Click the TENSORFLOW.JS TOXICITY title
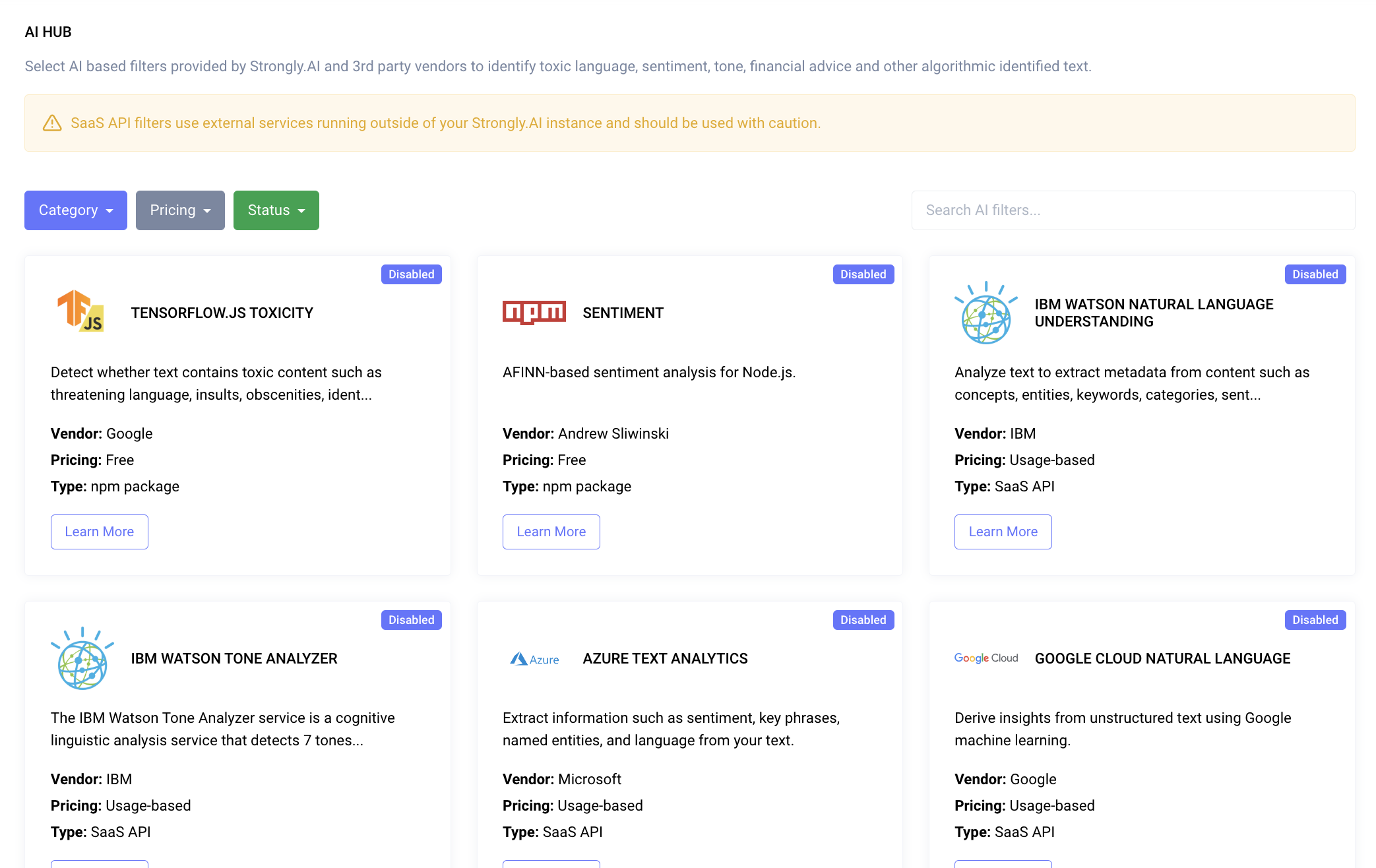This screenshot has height=868, width=1376. pos(222,313)
